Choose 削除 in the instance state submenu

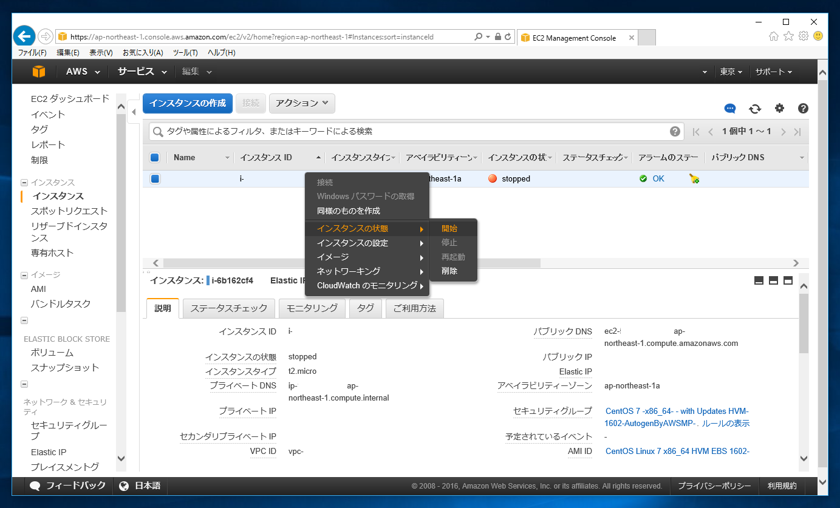[449, 271]
